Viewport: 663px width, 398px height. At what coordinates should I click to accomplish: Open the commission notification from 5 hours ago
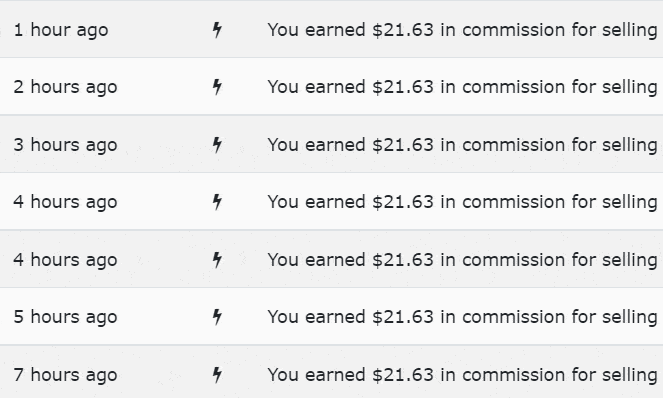[463, 317]
